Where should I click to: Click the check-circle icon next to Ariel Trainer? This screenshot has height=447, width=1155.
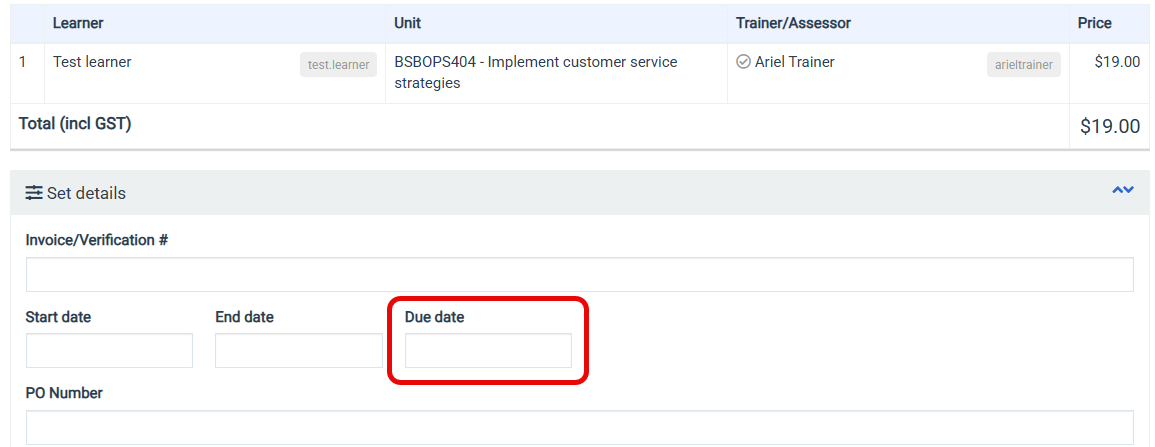coord(743,62)
